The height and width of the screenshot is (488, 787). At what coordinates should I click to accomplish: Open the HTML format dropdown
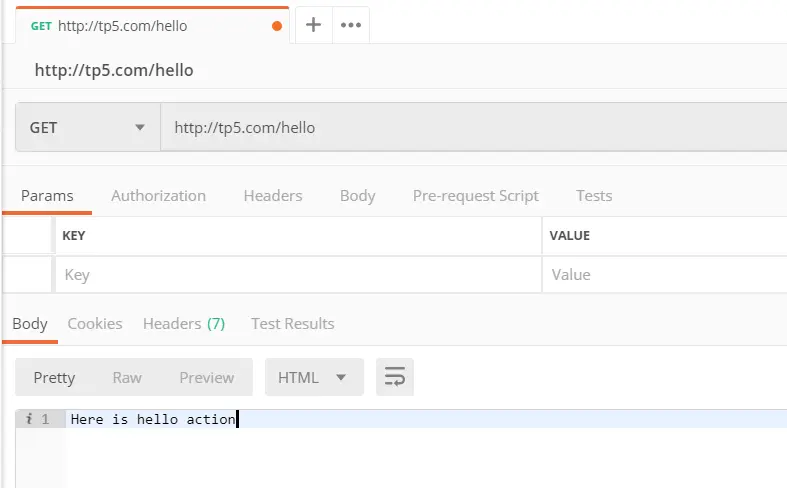[312, 377]
